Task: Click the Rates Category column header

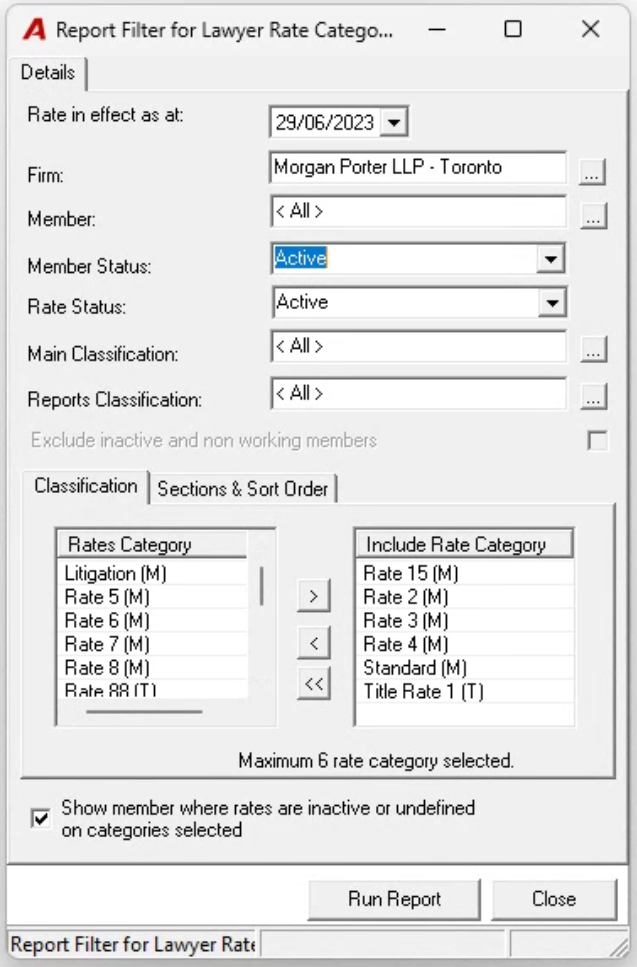Action: point(152,545)
